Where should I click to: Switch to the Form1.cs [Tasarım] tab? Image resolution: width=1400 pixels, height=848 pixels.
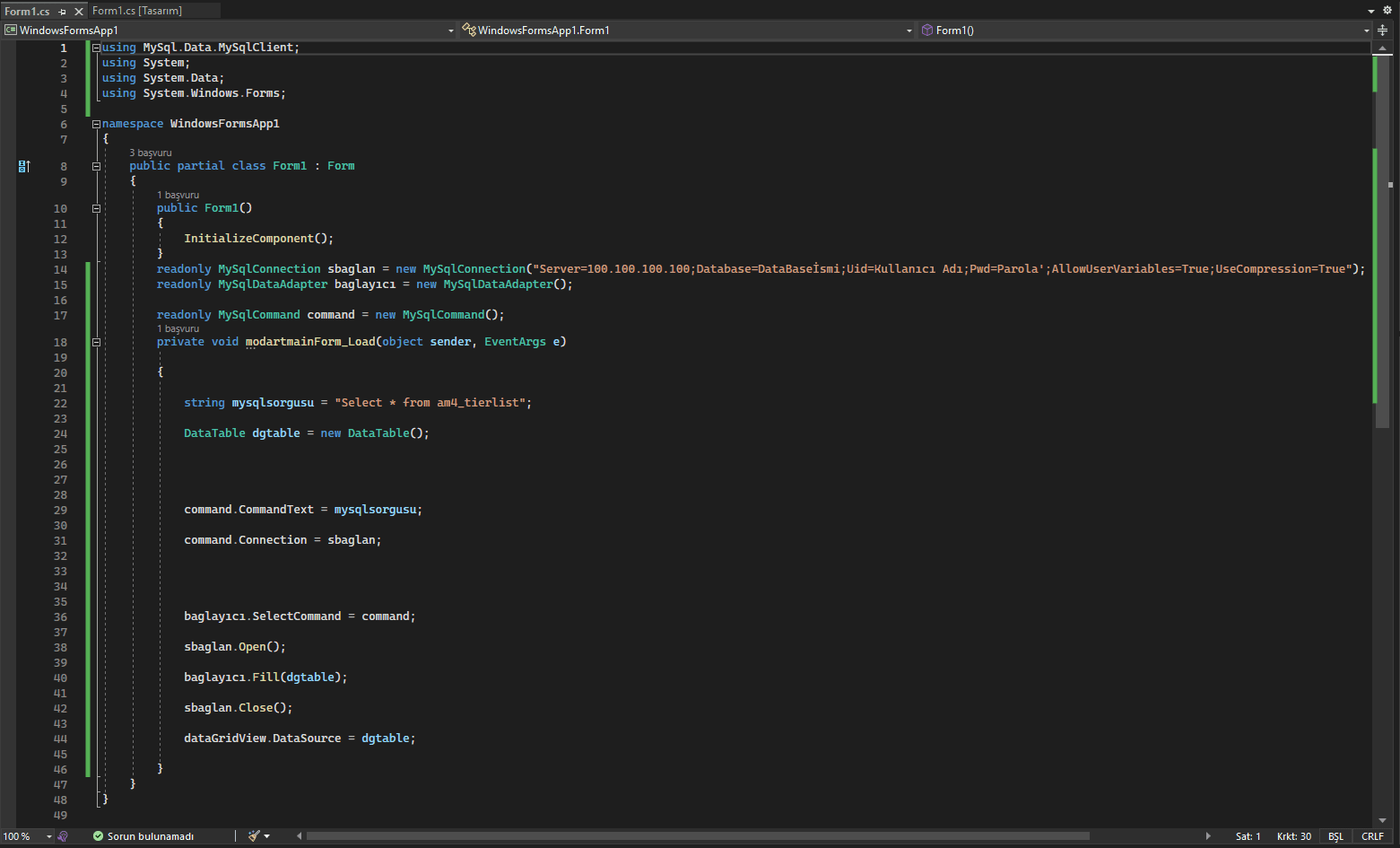point(136,11)
